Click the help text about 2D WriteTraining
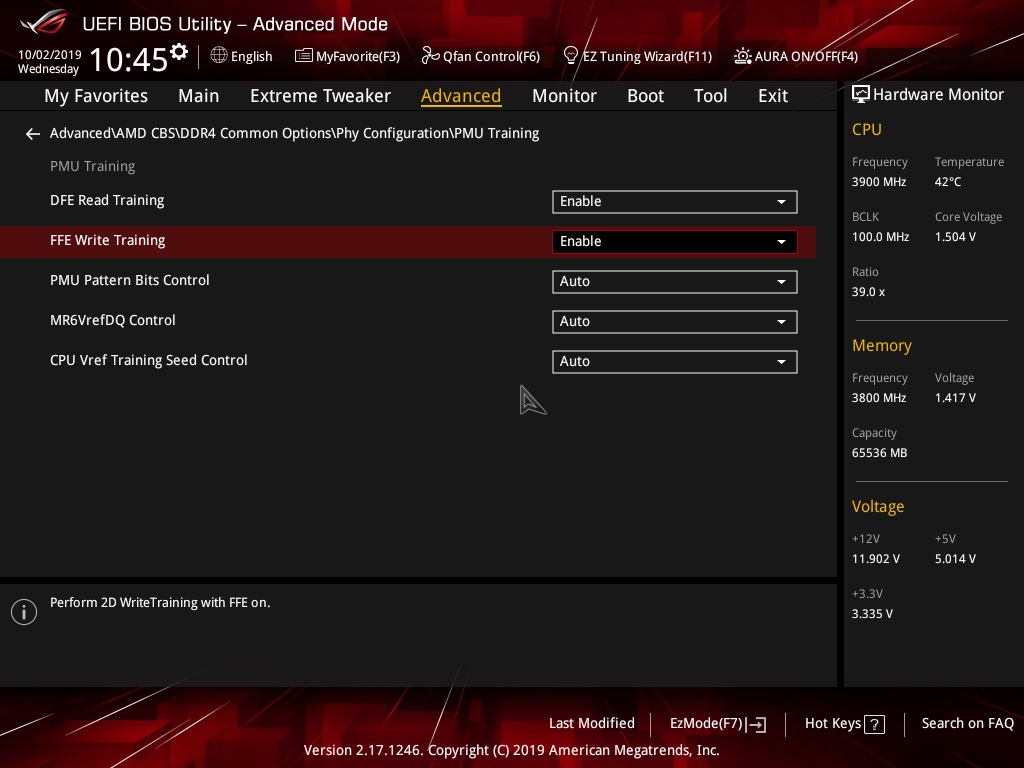 click(x=160, y=603)
